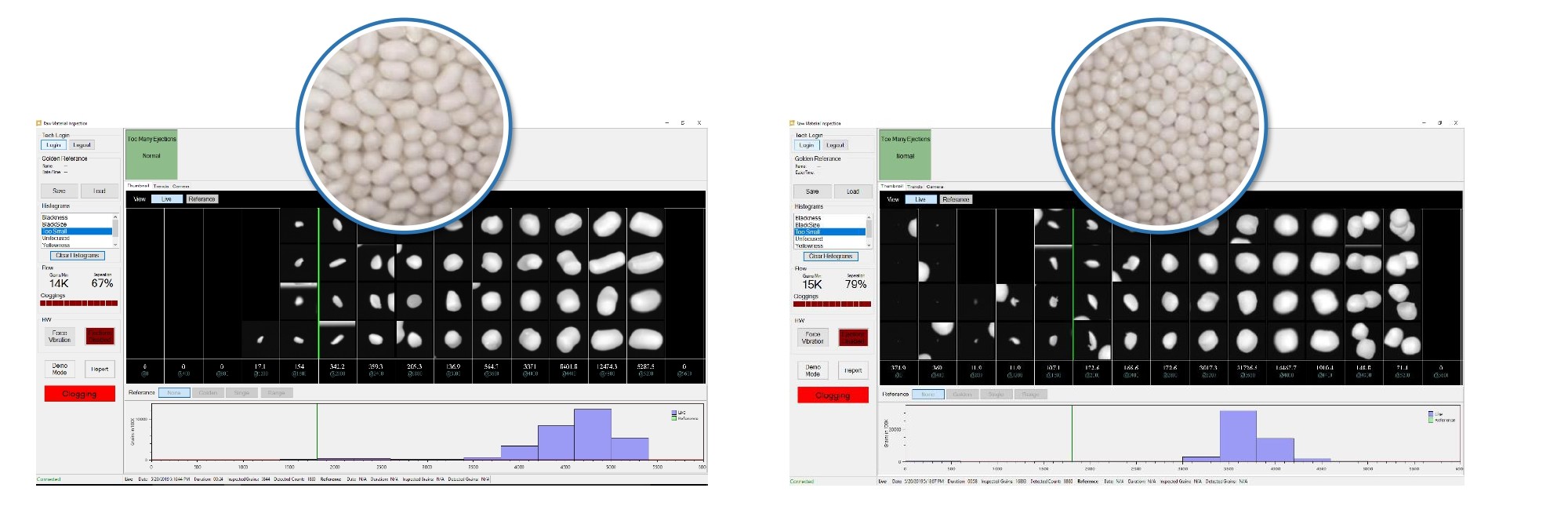The height and width of the screenshot is (517, 1568).
Task: Click the Report button in right window
Action: pyautogui.click(x=853, y=370)
